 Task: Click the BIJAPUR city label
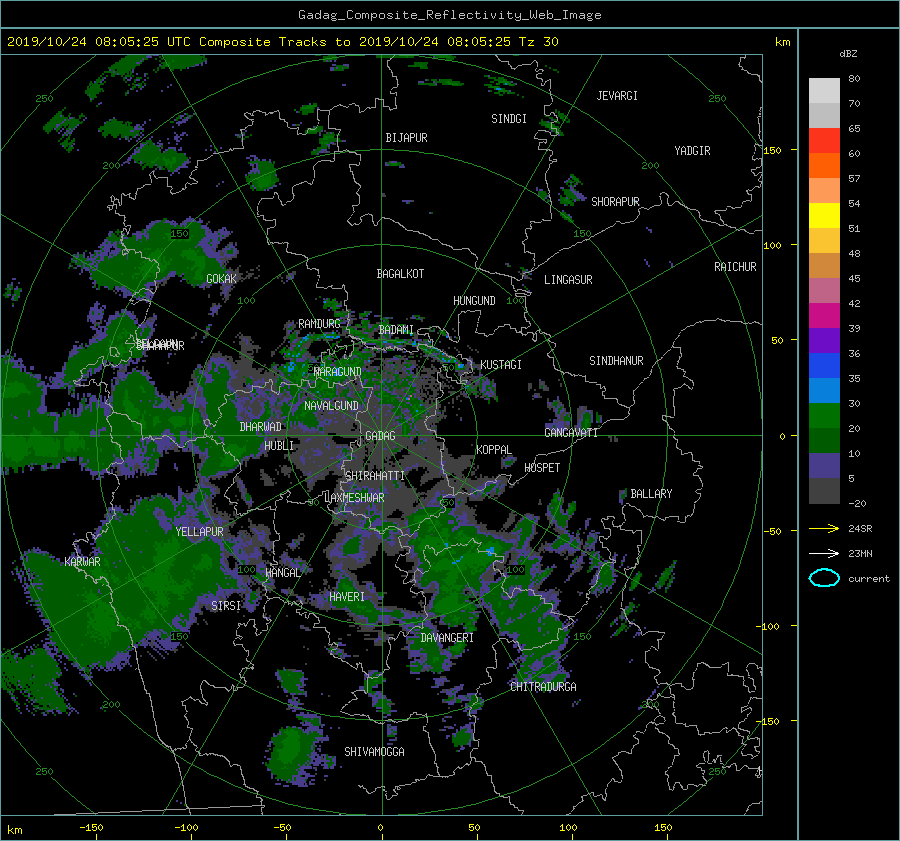point(406,138)
